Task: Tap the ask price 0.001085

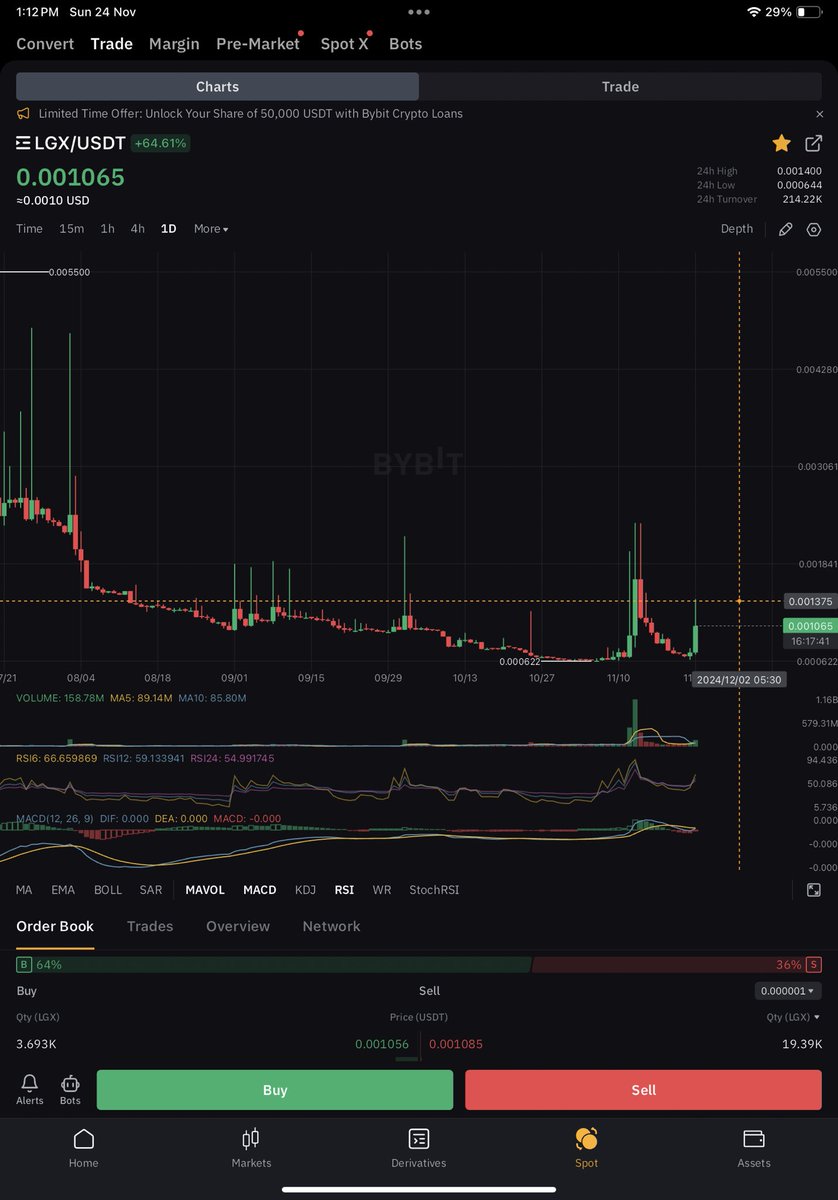Action: click(456, 1044)
